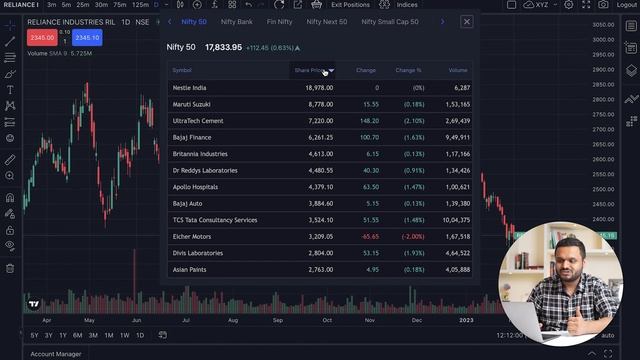The width and height of the screenshot is (640, 360).
Task: Click the trash remove drawings icon
Action: [x=10, y=268]
